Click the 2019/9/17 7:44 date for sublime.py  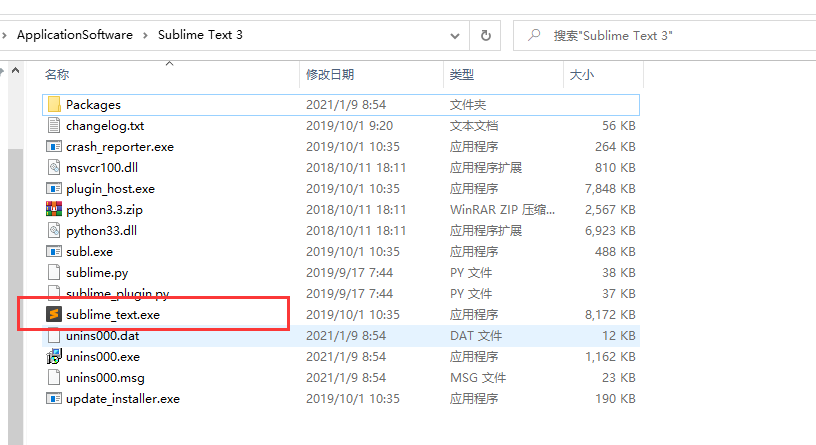pyautogui.click(x=349, y=273)
